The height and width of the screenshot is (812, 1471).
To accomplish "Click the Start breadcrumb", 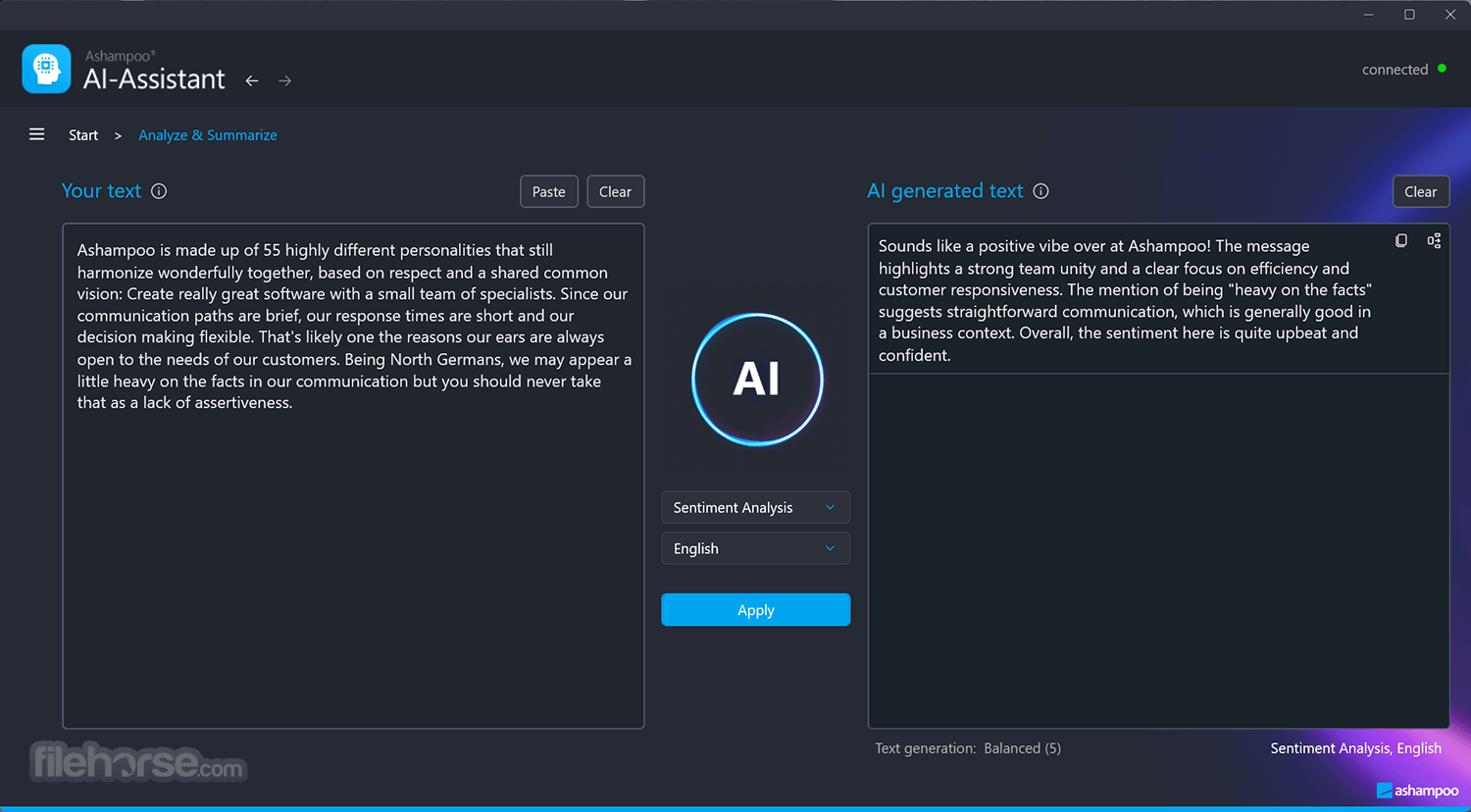I will pyautogui.click(x=83, y=135).
